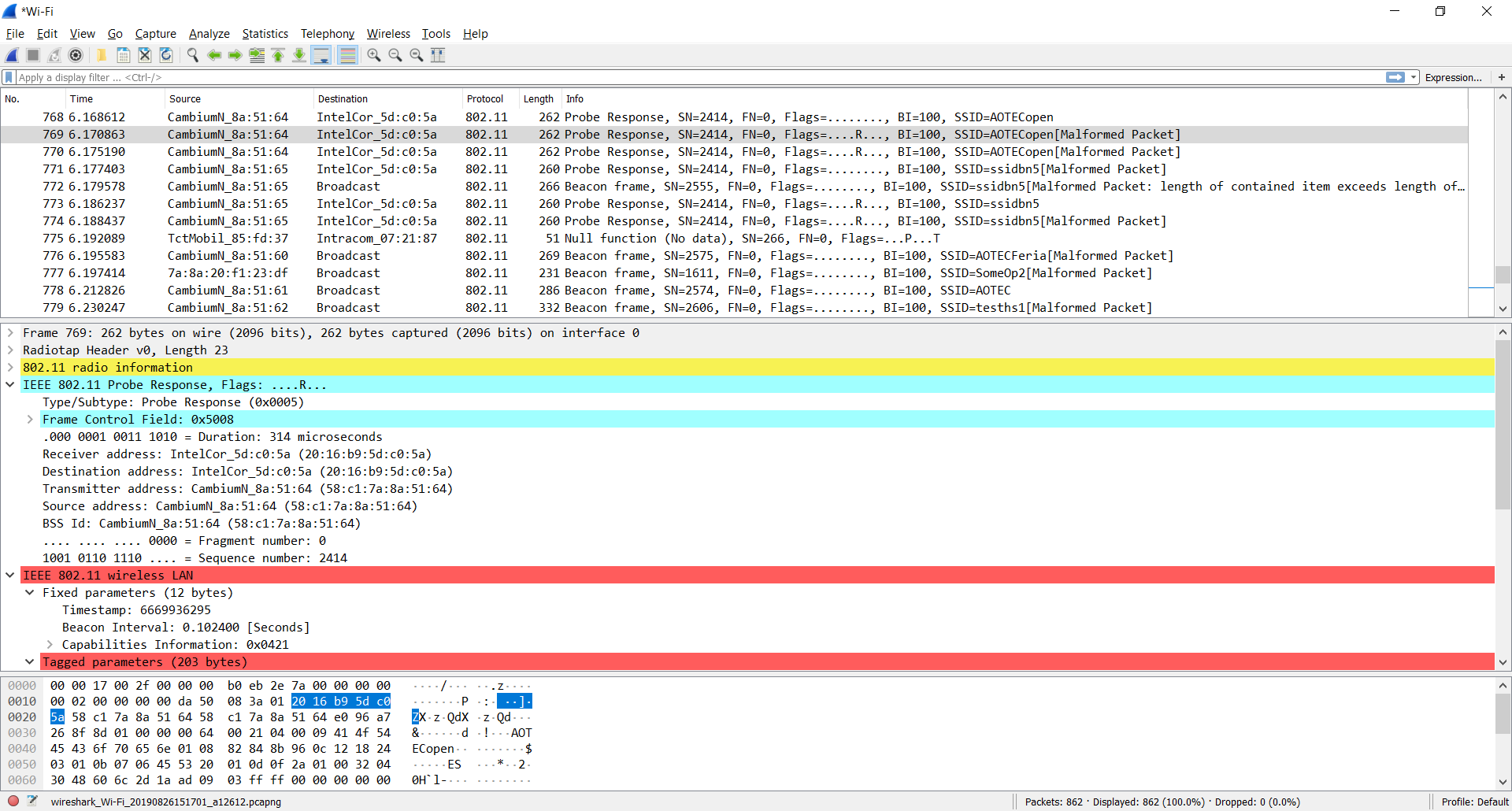Click the Close capture file icon
The height and width of the screenshot is (811, 1512).
pyautogui.click(x=145, y=55)
